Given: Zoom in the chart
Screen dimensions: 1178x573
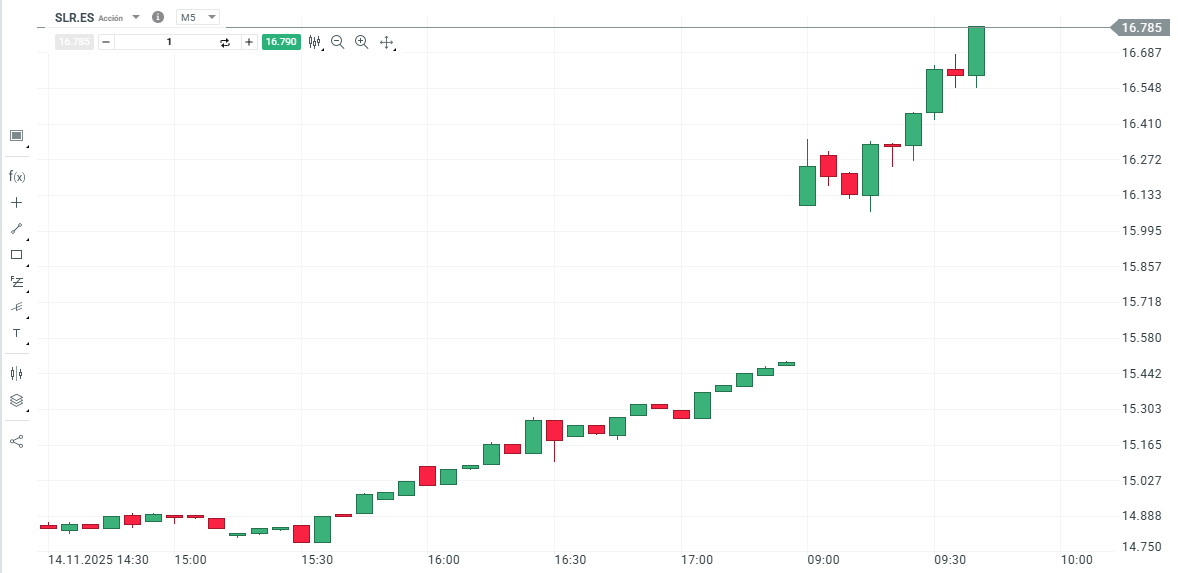Looking at the screenshot, I should tap(362, 42).
